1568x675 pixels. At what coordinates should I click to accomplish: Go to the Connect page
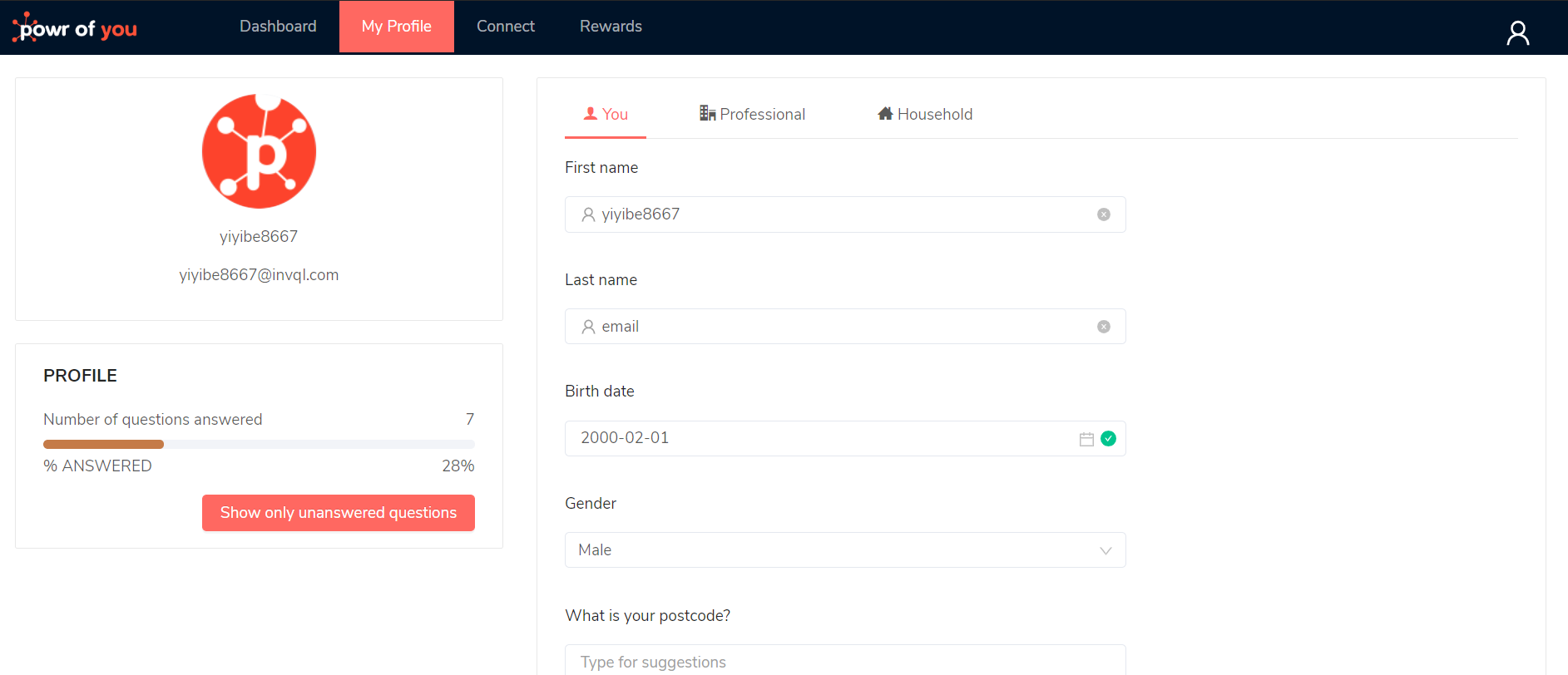tap(506, 27)
